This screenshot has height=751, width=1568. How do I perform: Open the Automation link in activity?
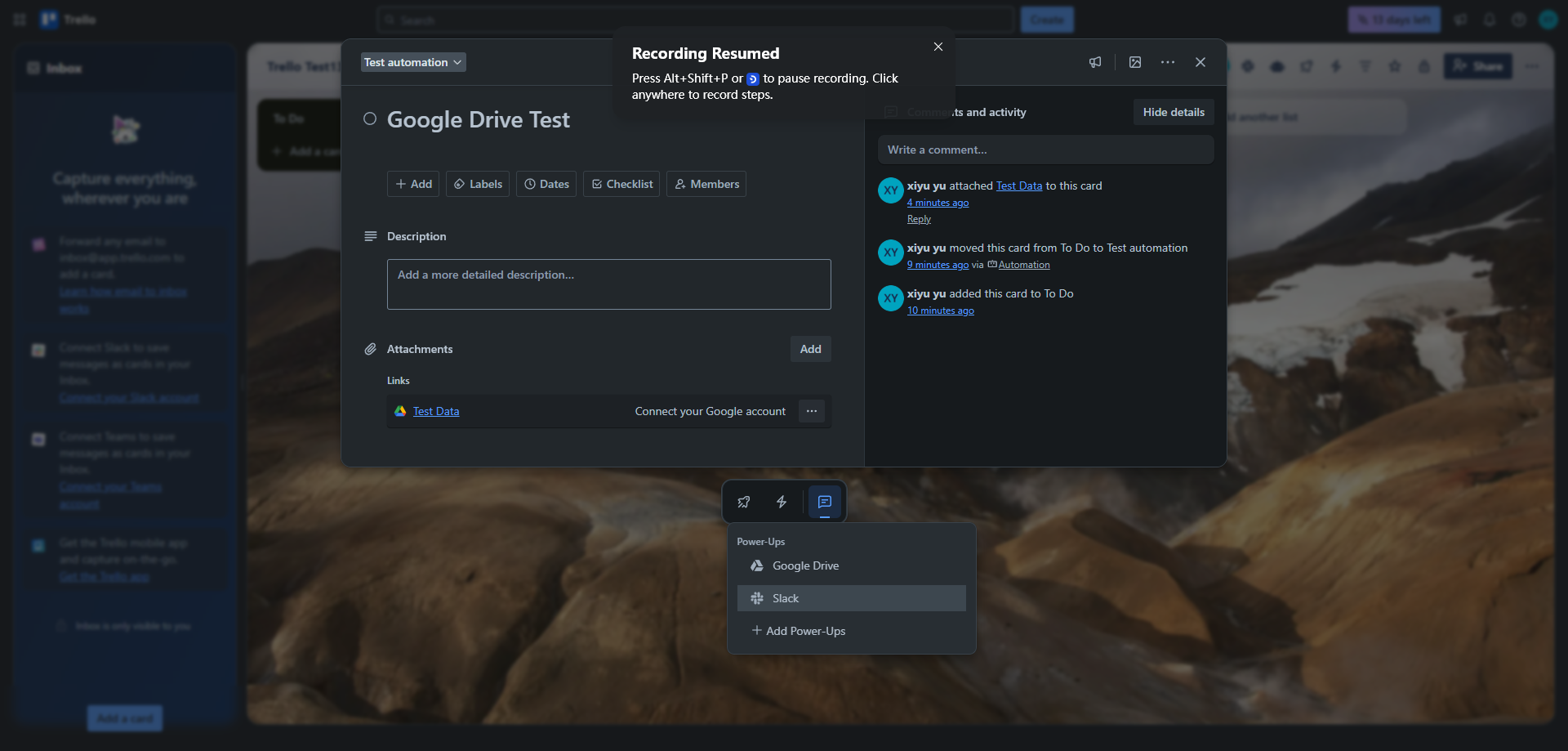(1024, 265)
